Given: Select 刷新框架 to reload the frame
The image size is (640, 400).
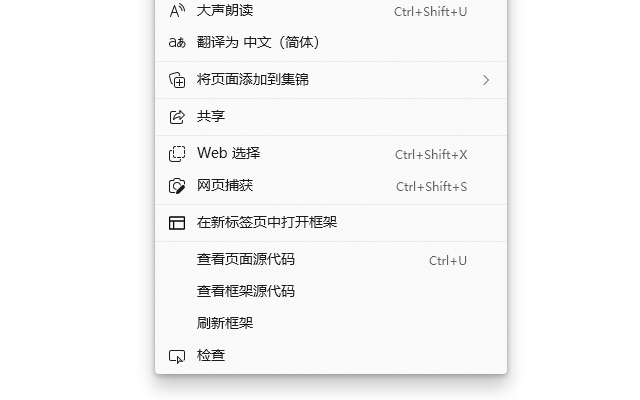Looking at the screenshot, I should coord(225,324).
